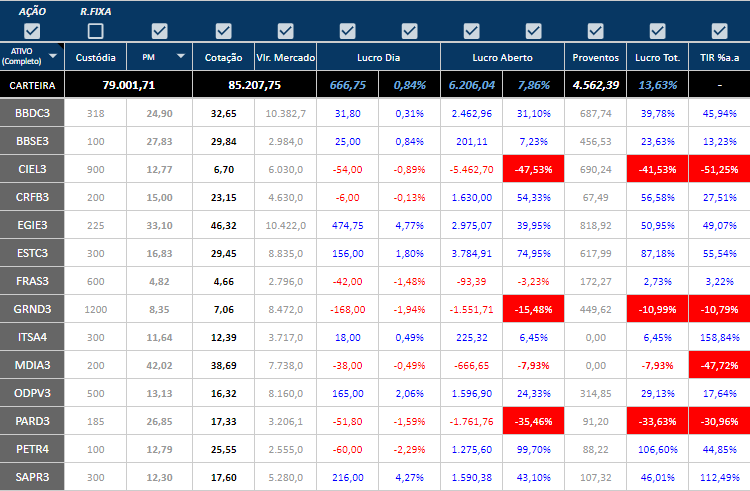
Task: Click the CIEL3 ticker row
Action: (32, 169)
